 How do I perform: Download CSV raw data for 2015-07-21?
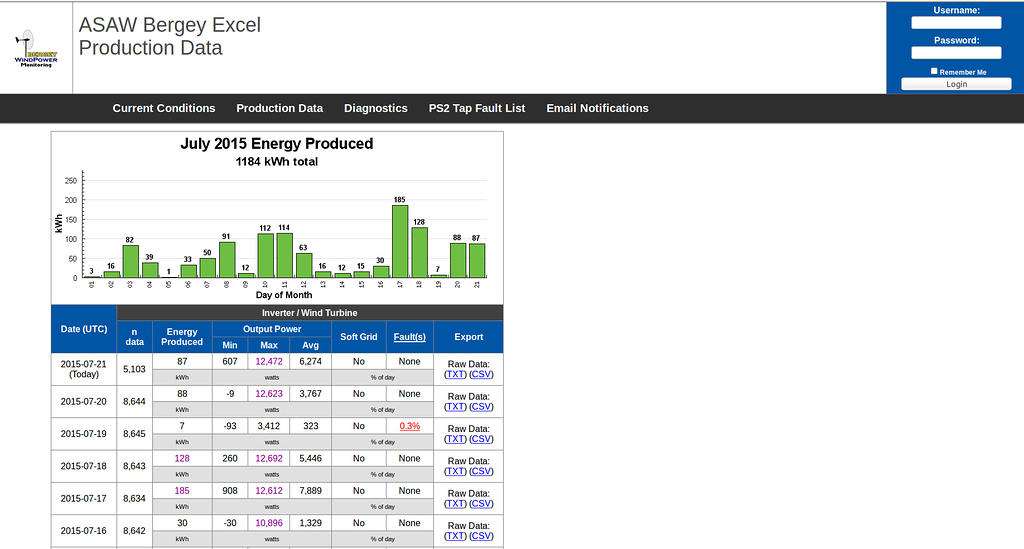[481, 375]
